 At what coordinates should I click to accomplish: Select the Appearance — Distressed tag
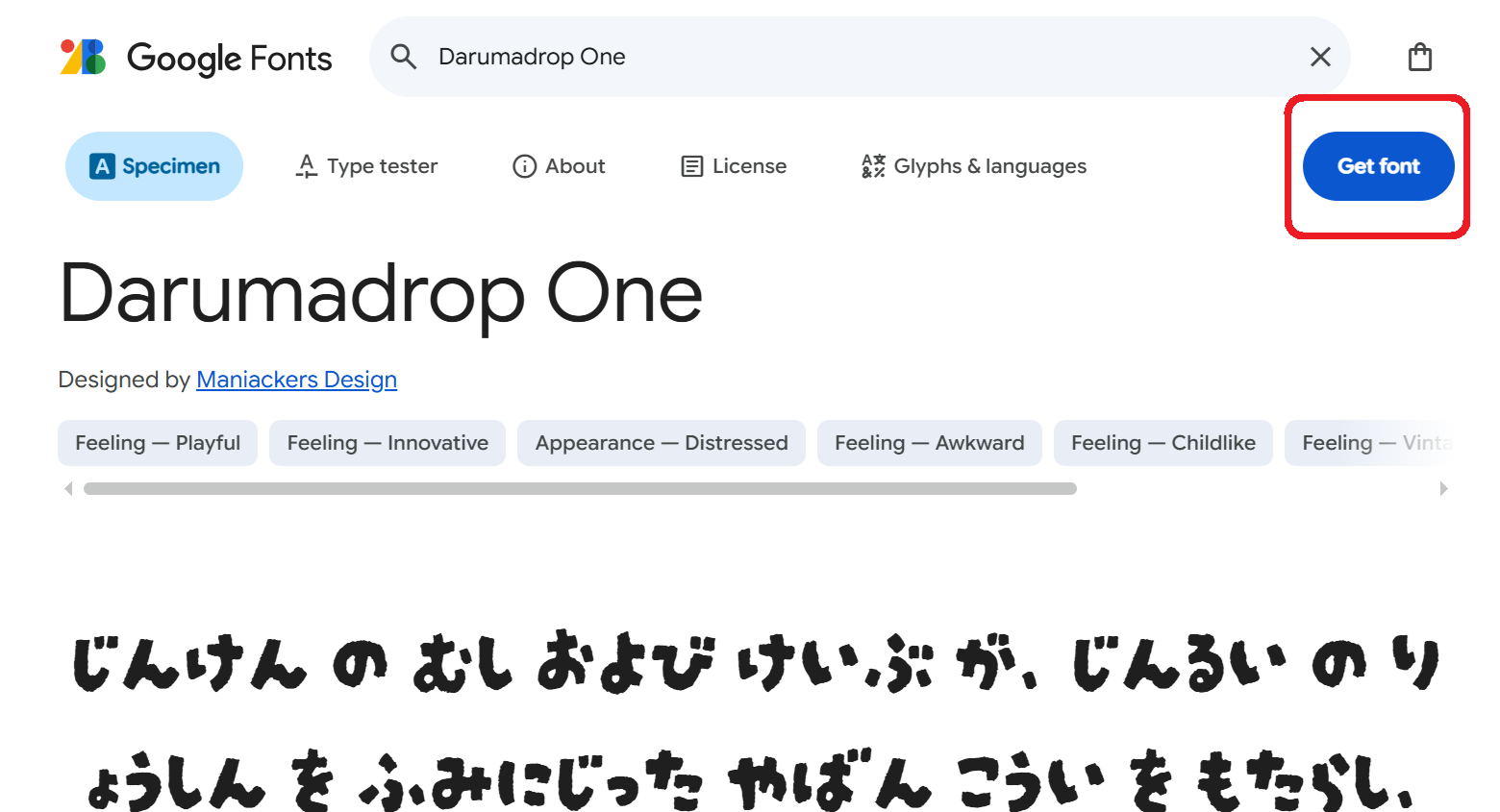(x=662, y=443)
